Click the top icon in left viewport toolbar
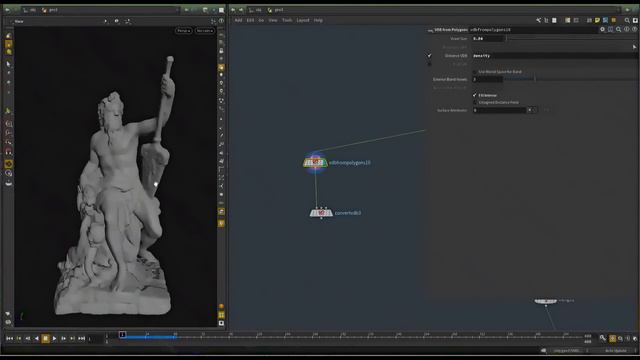 pos(8,36)
